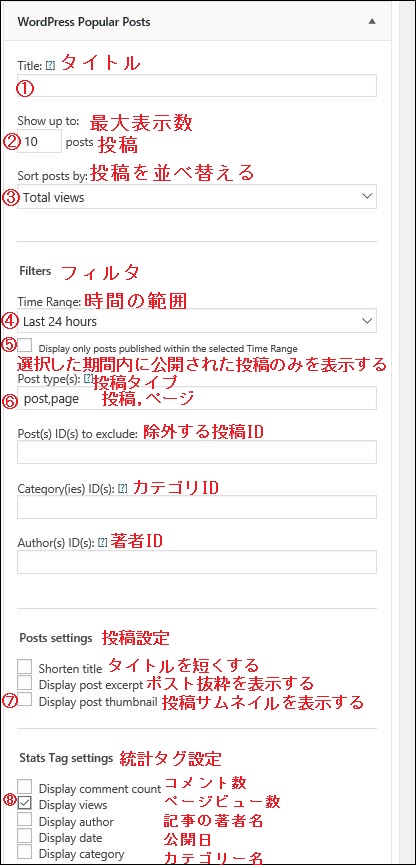Image resolution: width=416 pixels, height=865 pixels.
Task: Enable Display post excerpt checkbox
Action: (25, 683)
